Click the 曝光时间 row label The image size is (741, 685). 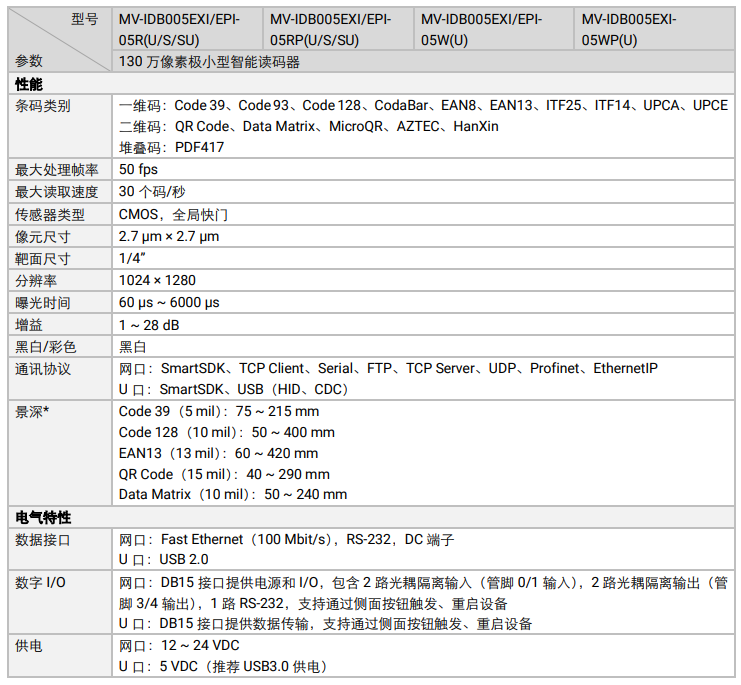(x=43, y=302)
